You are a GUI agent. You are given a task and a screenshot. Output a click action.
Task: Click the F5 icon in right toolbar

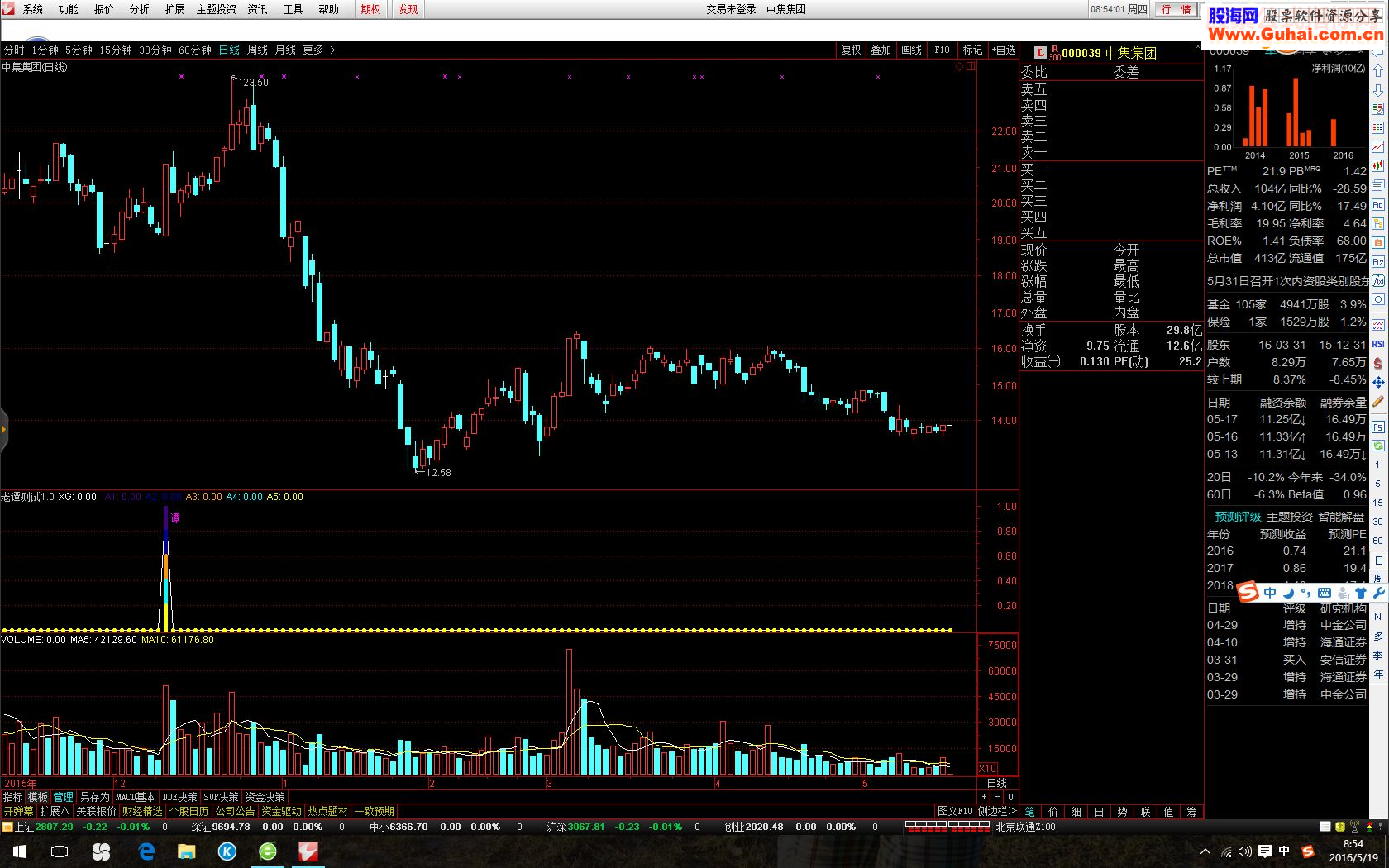click(x=1378, y=427)
